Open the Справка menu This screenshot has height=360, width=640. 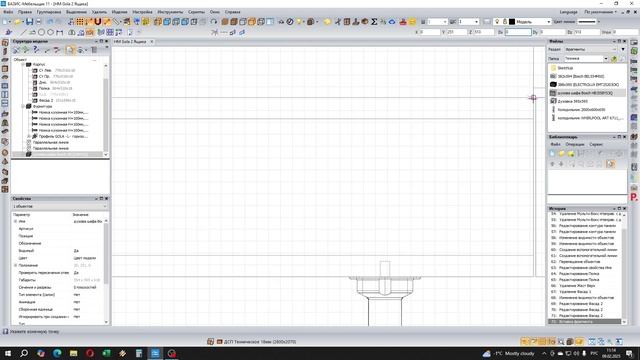pyautogui.click(x=233, y=12)
